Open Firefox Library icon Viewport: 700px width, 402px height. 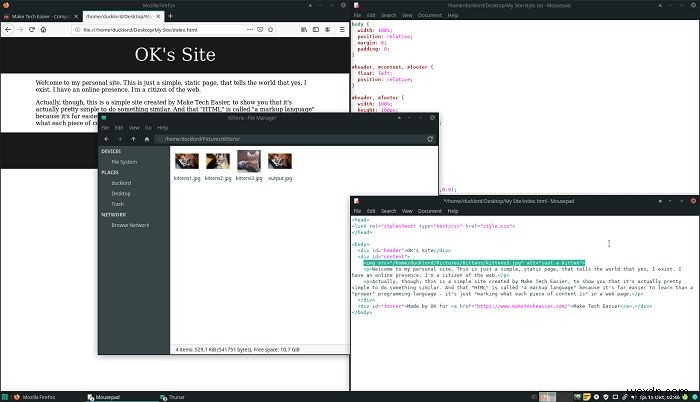(x=304, y=29)
